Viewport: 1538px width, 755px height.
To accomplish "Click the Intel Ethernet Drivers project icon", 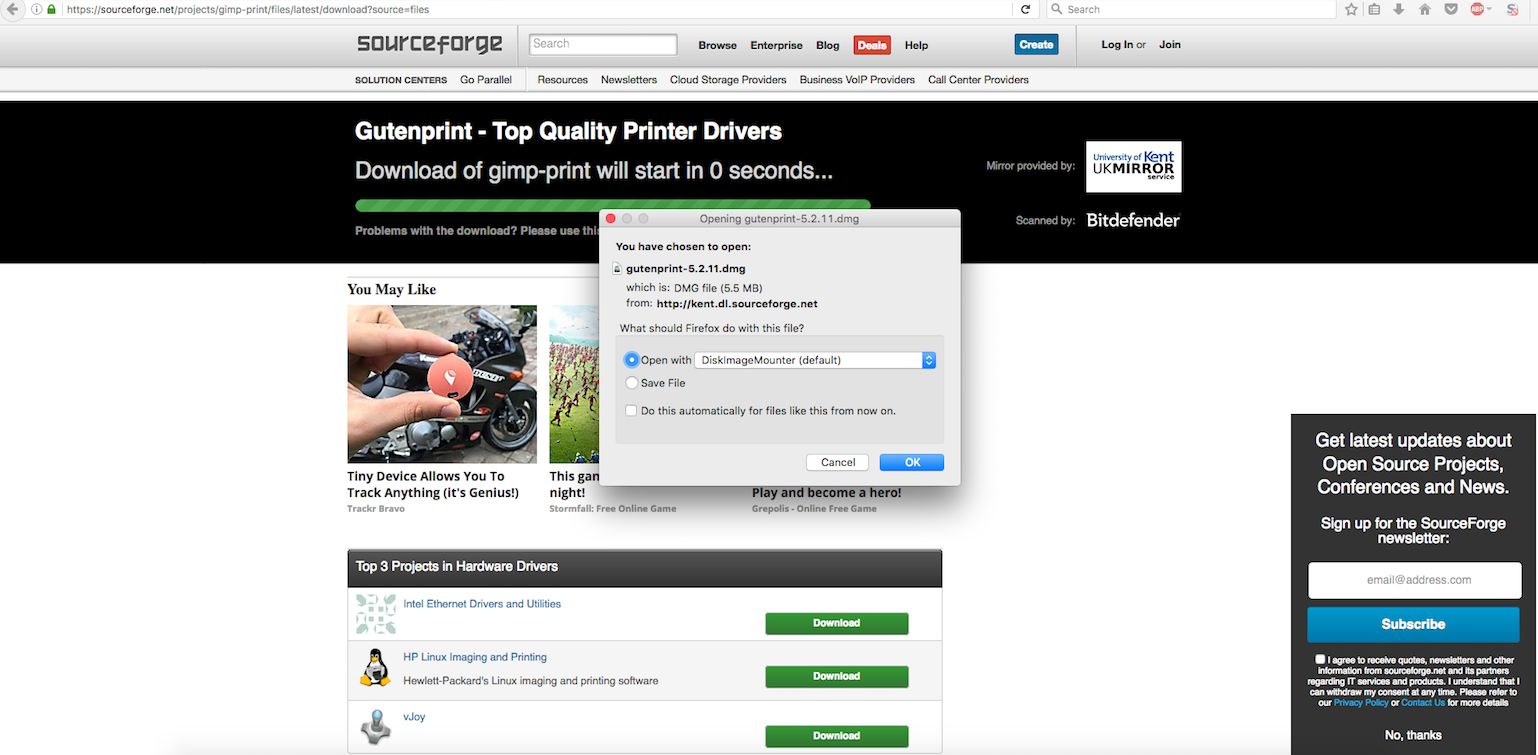I will [x=376, y=614].
